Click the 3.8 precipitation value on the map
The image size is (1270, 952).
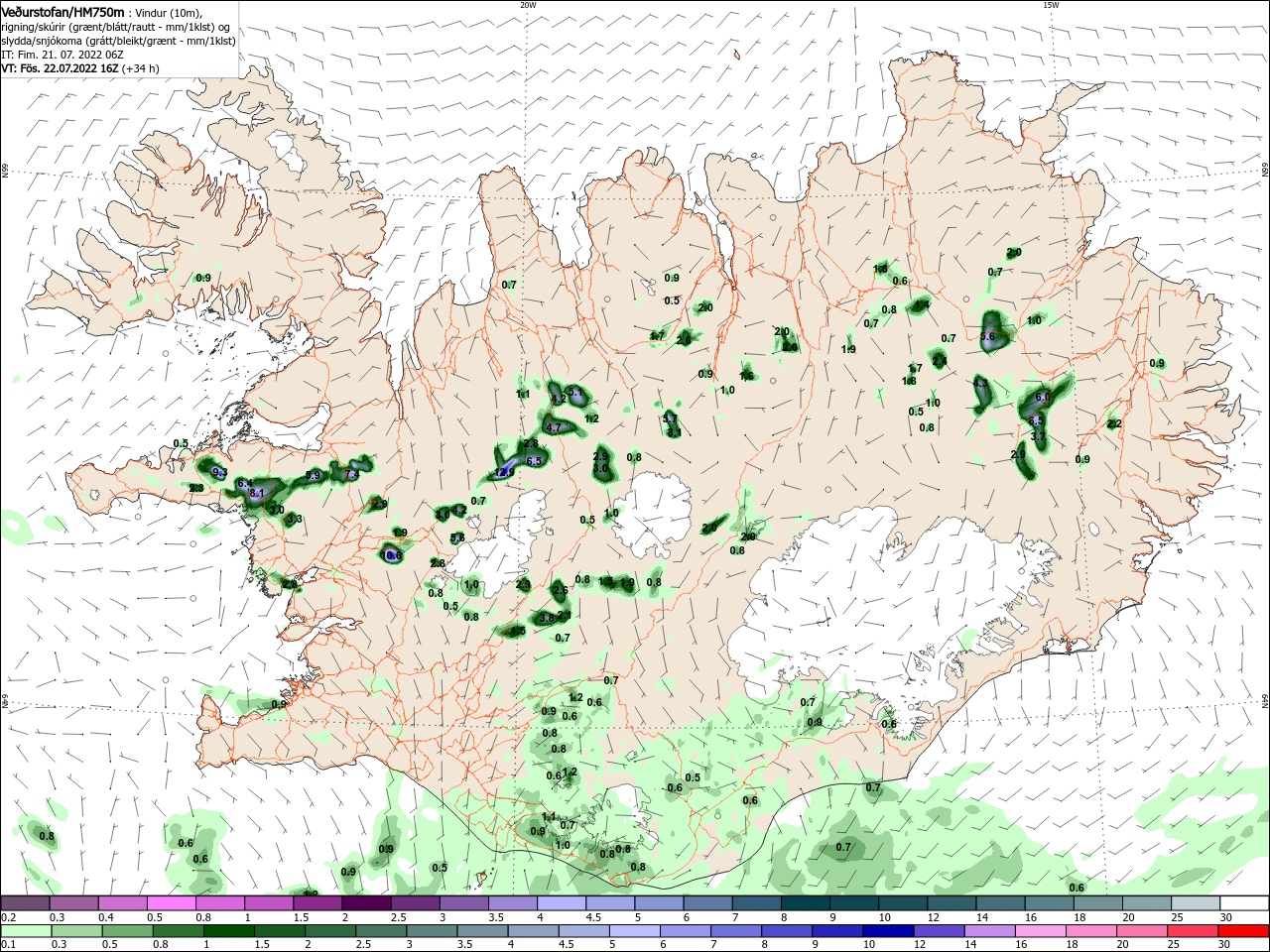point(546,618)
